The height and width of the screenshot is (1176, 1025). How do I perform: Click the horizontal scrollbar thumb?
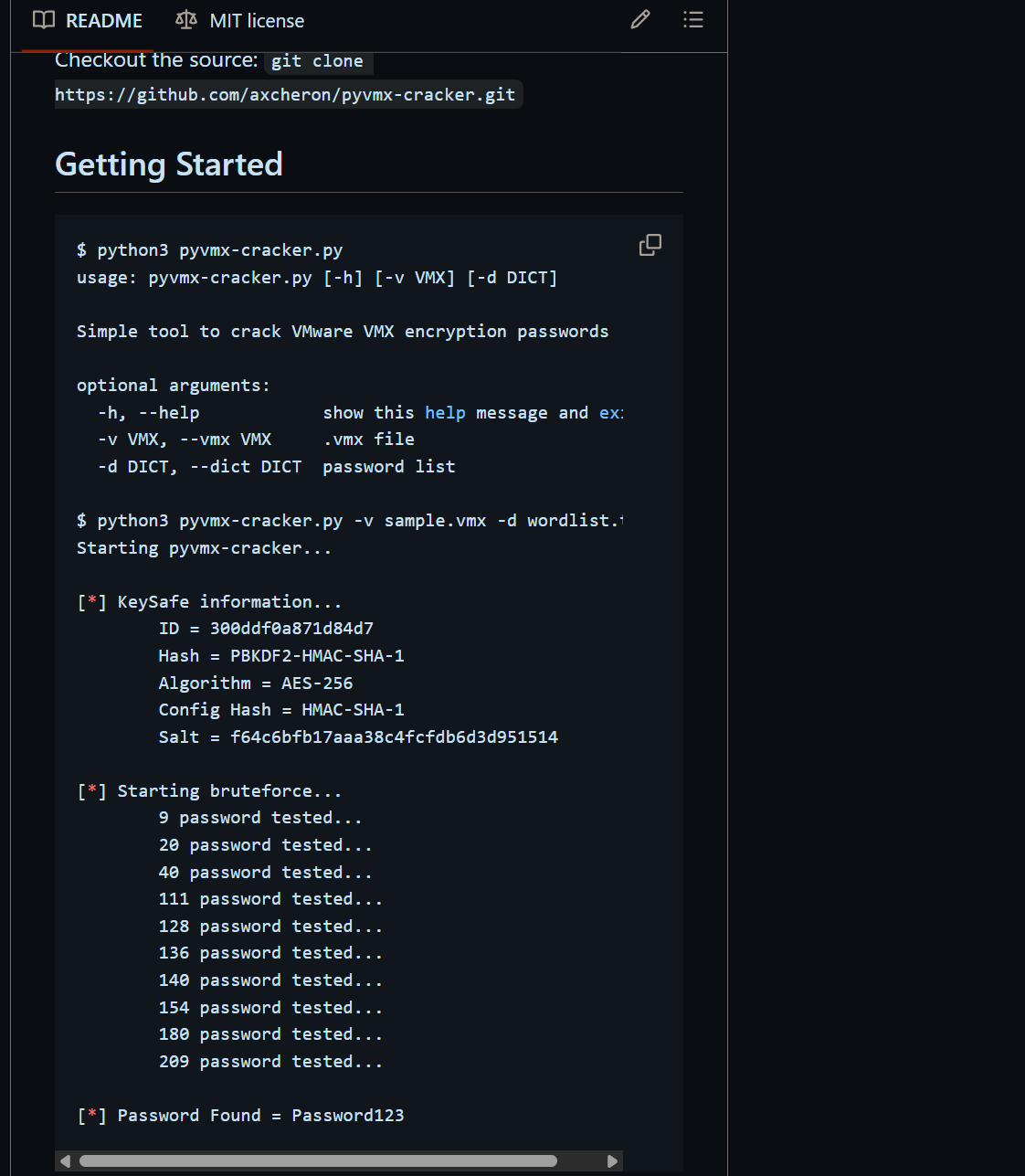pos(318,1161)
